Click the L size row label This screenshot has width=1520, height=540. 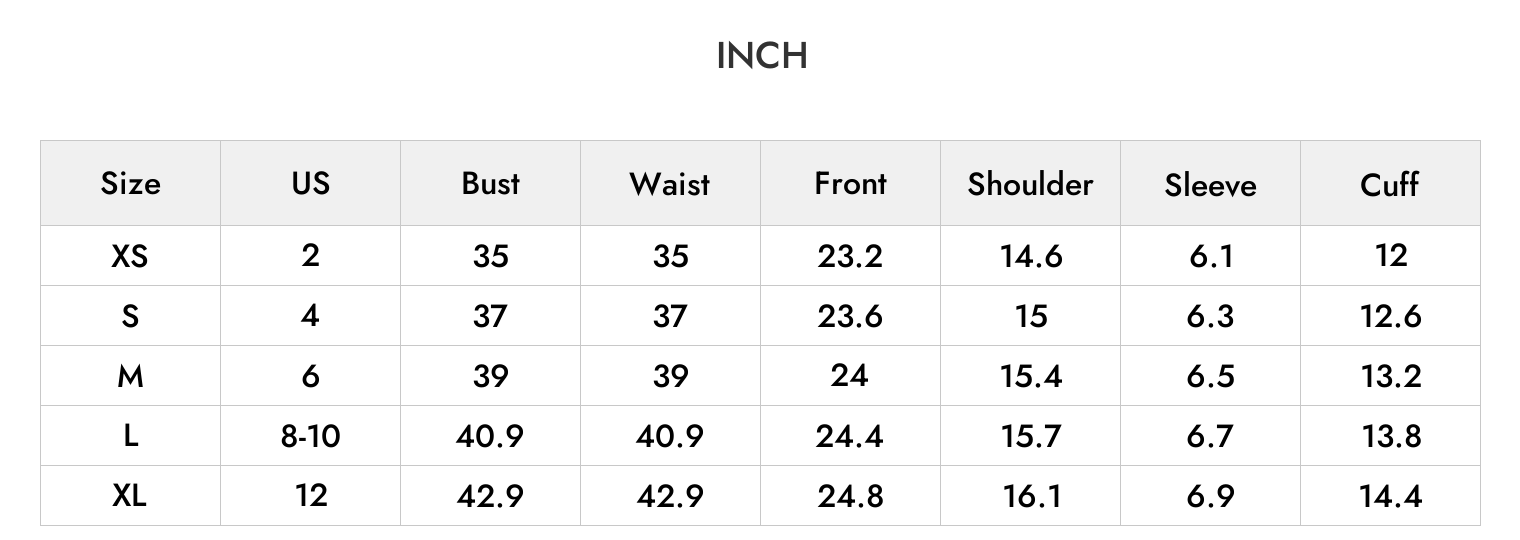tap(130, 436)
